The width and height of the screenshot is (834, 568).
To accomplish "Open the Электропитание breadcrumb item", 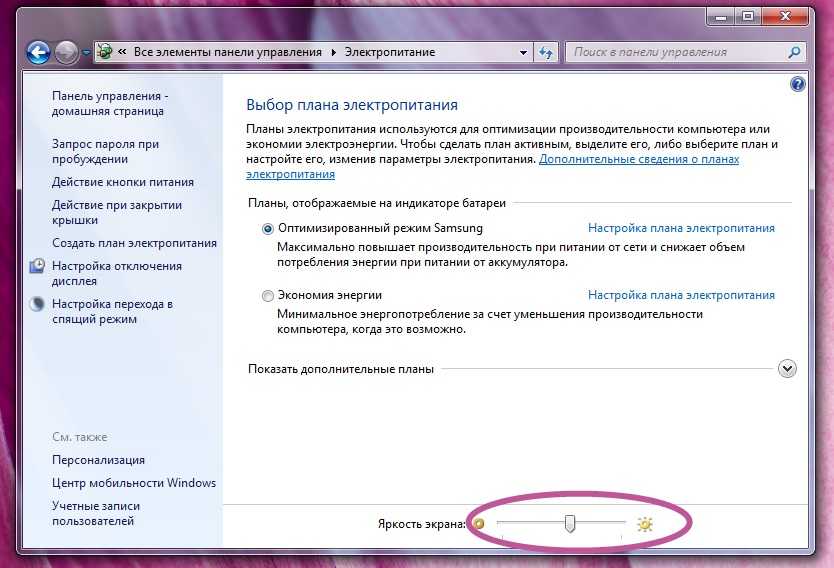I will pos(390,52).
